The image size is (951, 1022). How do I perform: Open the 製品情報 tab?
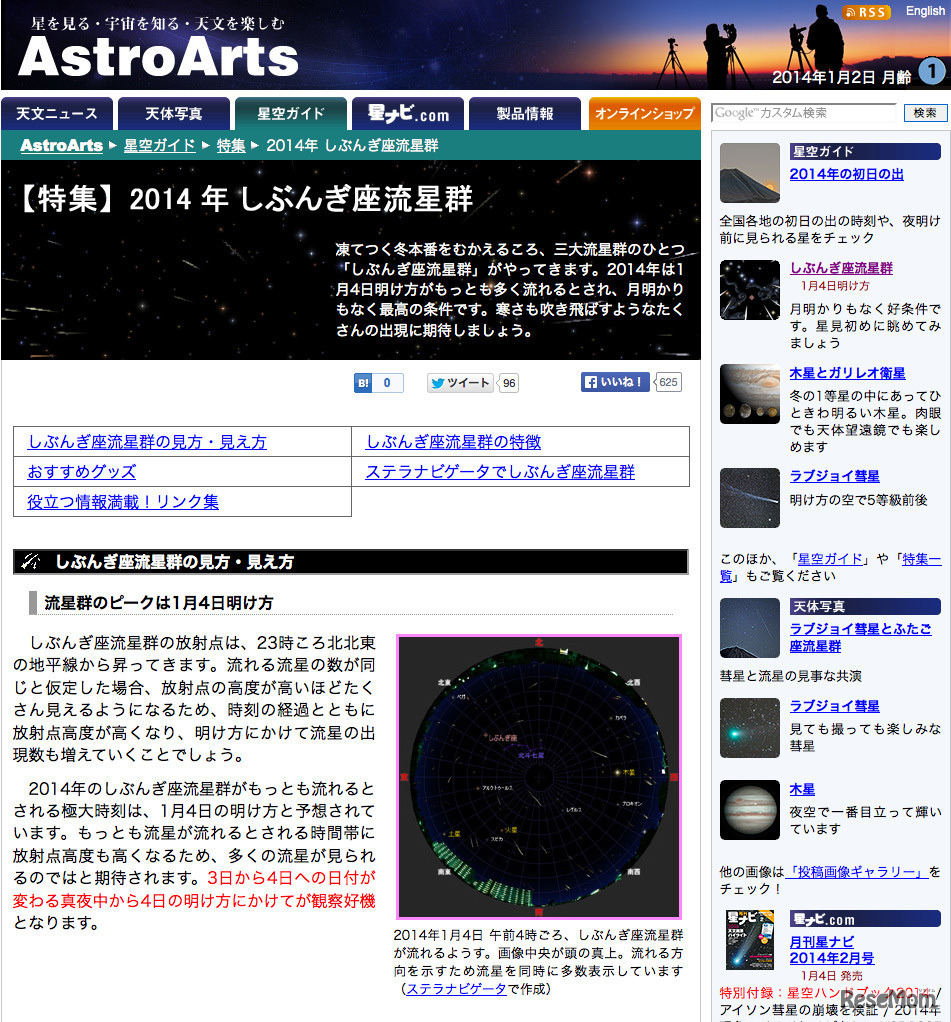click(x=527, y=113)
